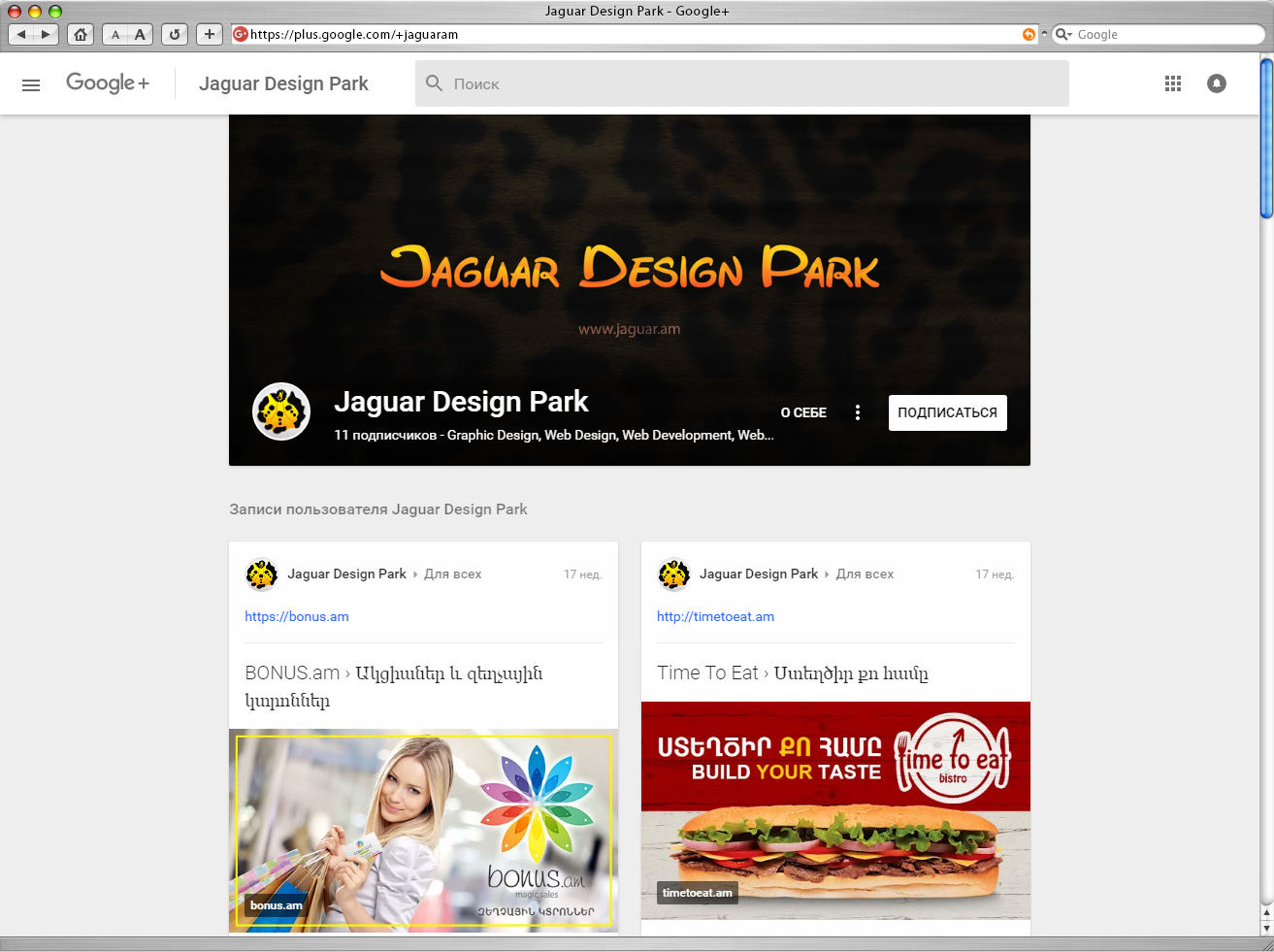This screenshot has height=952, width=1274.
Task: Open the https://bonus.am link
Action: [x=297, y=616]
